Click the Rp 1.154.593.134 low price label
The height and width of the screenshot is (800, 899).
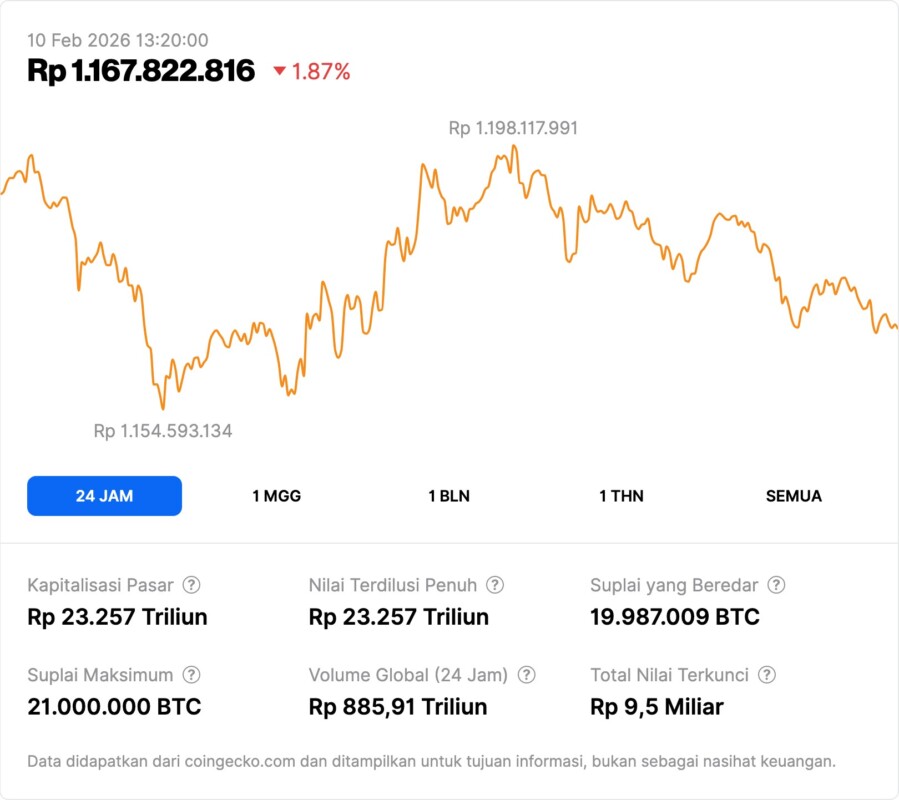point(163,431)
